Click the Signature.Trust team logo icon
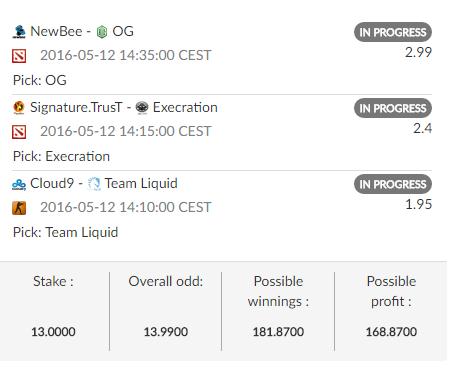Screen dimensions: 464x387 pos(19,108)
